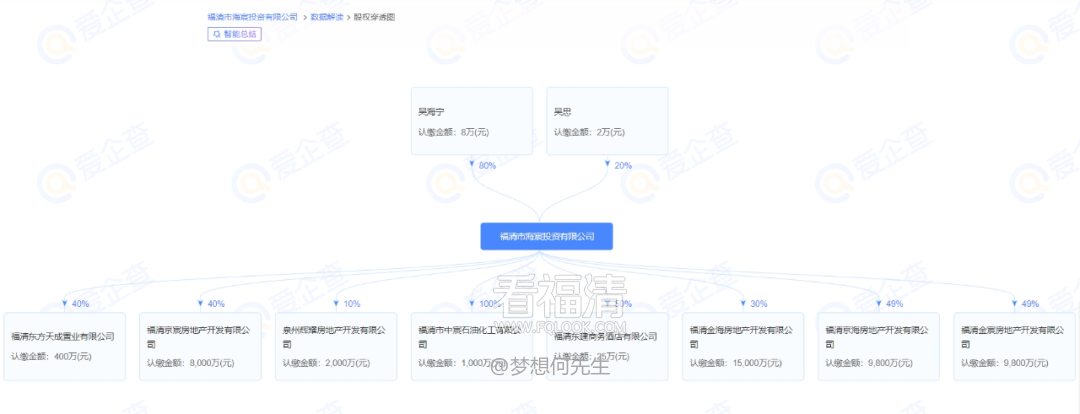The height and width of the screenshot is (414, 1080).
Task: Open the 泉州辉耀房地产开发有限公司 card
Action: (x=336, y=346)
